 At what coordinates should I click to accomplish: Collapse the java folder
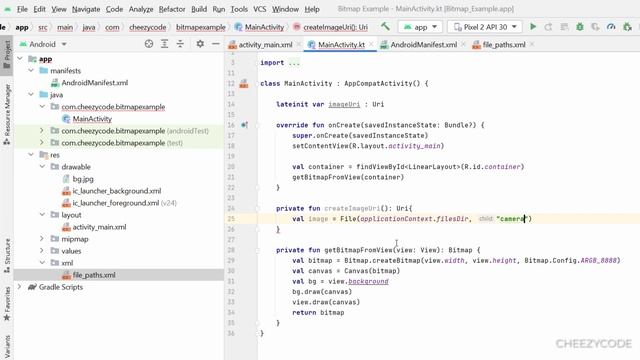(x=31, y=95)
